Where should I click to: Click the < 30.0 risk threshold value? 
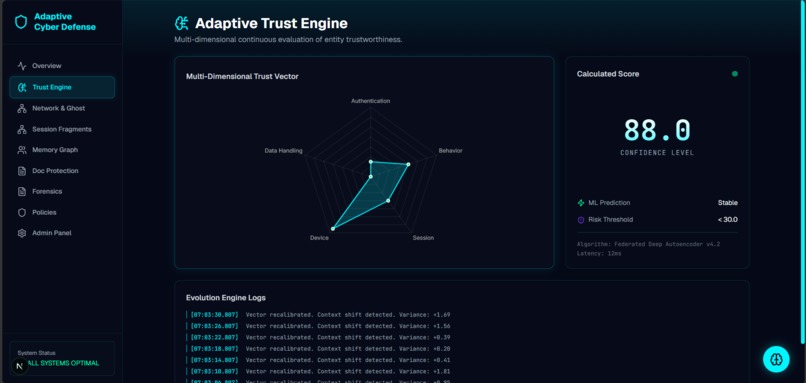pos(727,220)
